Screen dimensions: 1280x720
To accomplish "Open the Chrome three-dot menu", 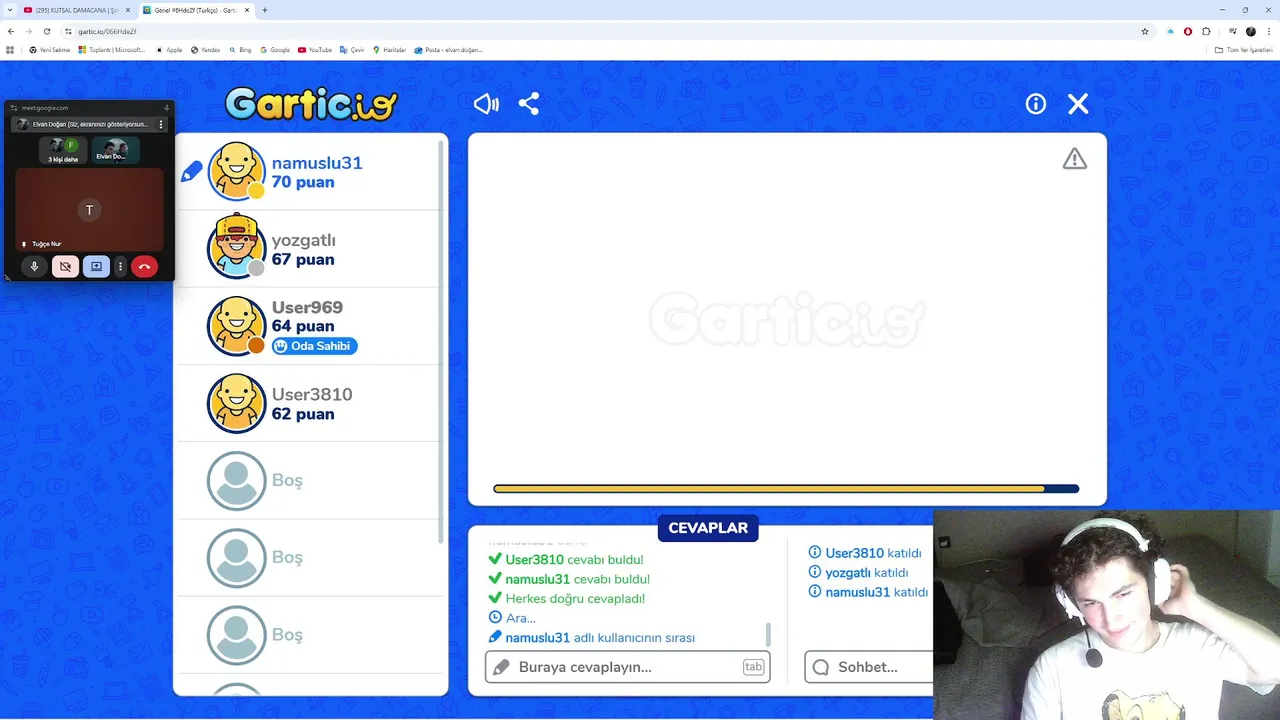I will (x=1269, y=31).
